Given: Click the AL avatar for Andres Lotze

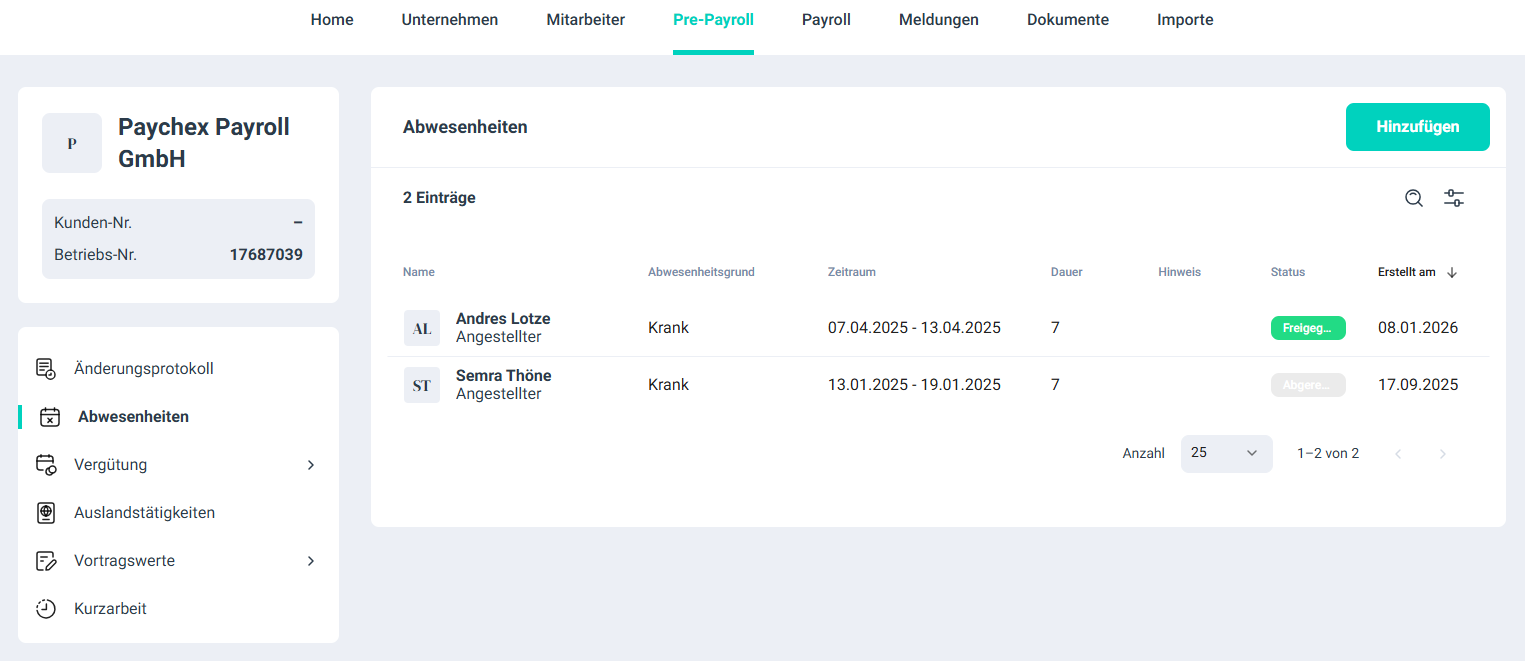Looking at the screenshot, I should click(422, 328).
